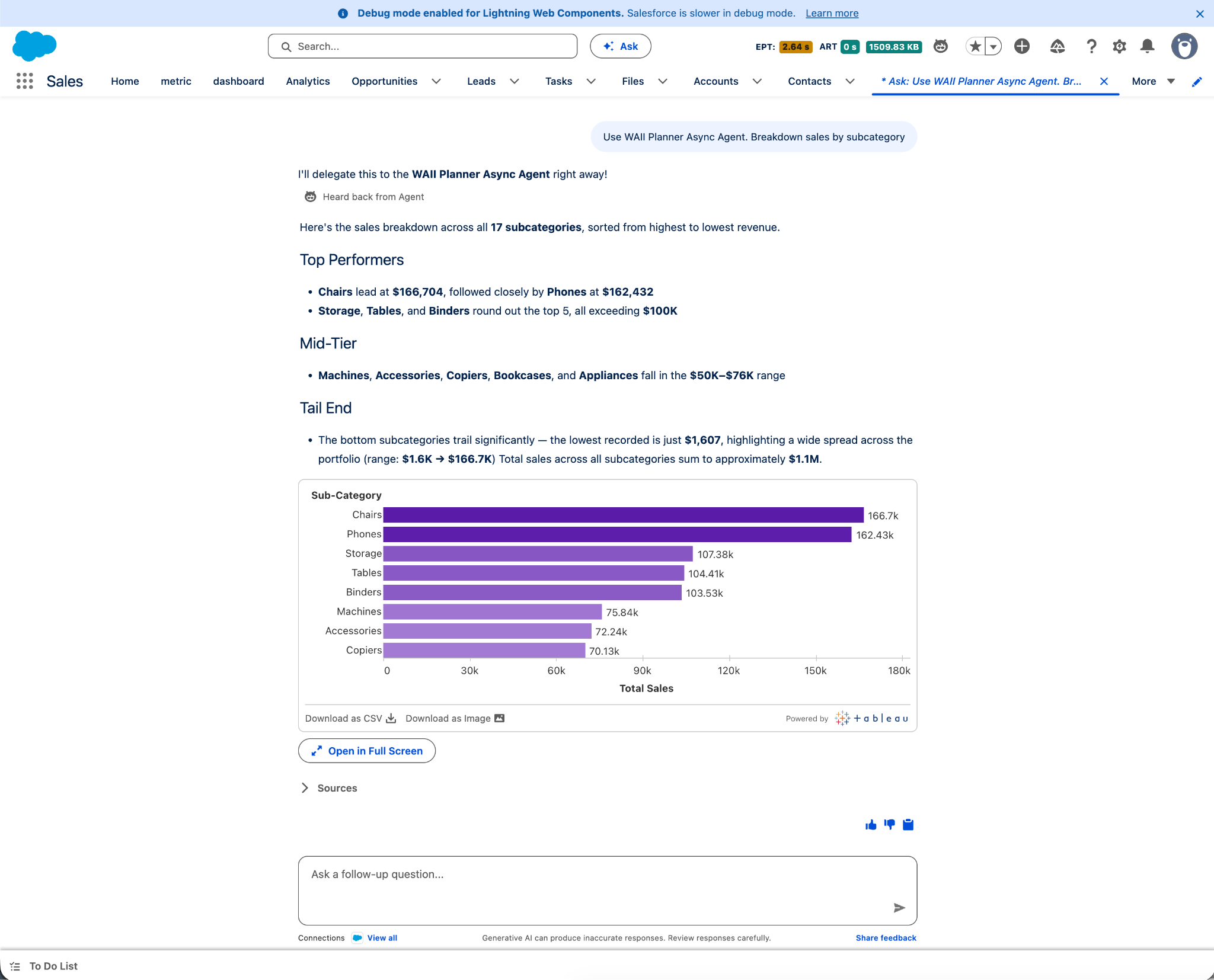Image resolution: width=1214 pixels, height=980 pixels.
Task: Copy response with clipboard icon
Action: tap(908, 825)
